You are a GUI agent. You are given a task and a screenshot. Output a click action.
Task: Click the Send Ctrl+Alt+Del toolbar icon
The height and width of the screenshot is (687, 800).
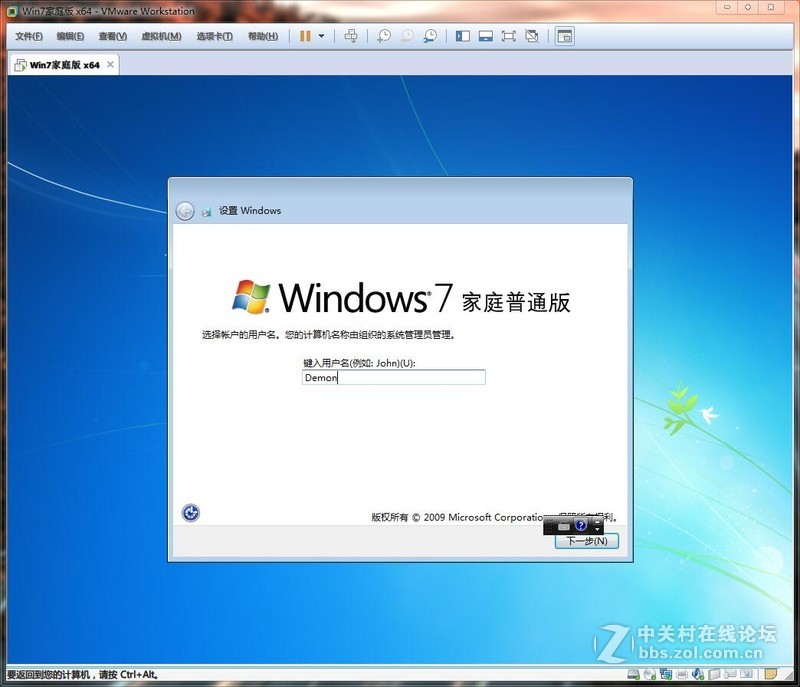pyautogui.click(x=350, y=36)
